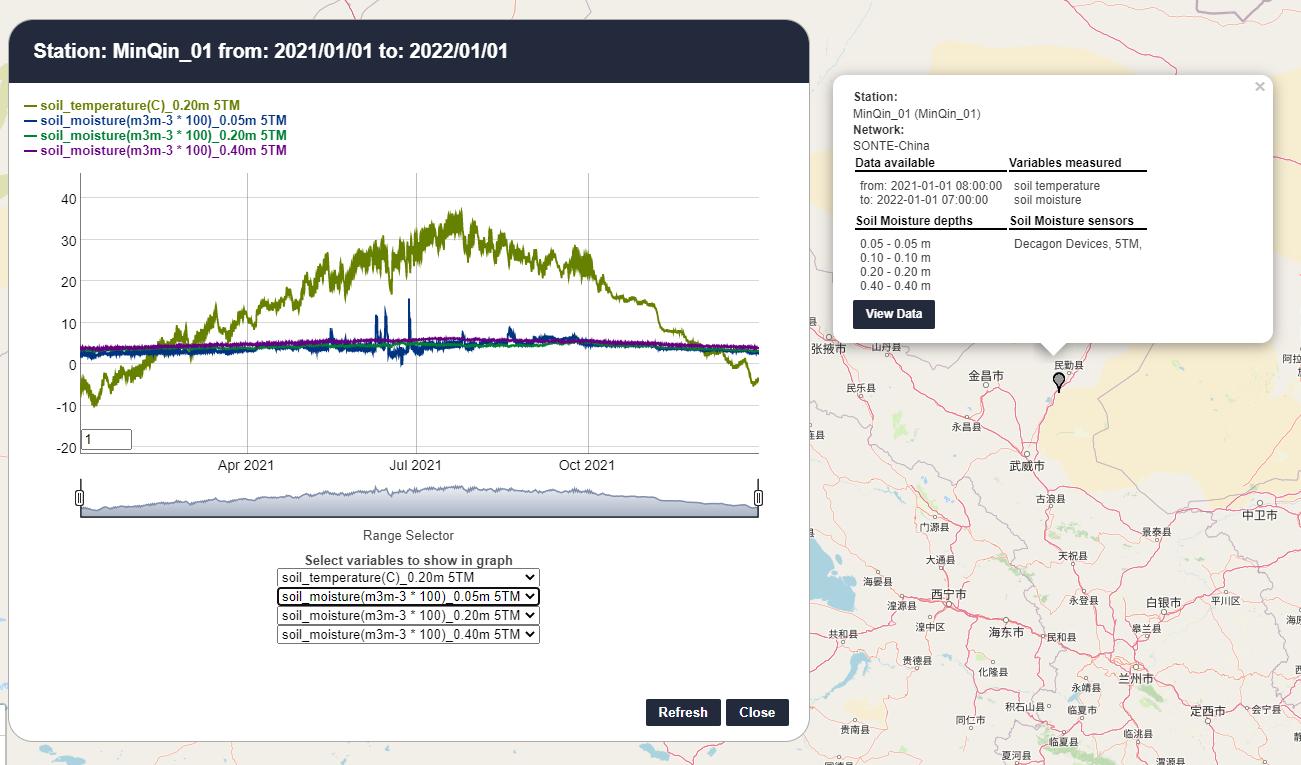Click the Refresh button
Viewport: 1301px width, 765px height.
tap(683, 712)
